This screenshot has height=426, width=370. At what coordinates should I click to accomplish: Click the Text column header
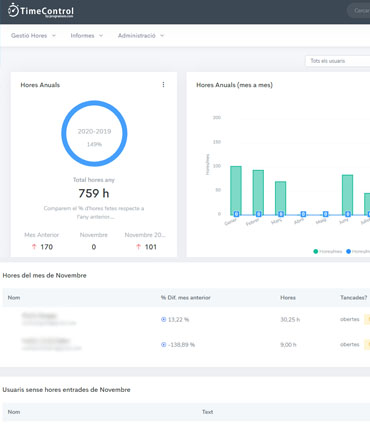[x=207, y=412]
